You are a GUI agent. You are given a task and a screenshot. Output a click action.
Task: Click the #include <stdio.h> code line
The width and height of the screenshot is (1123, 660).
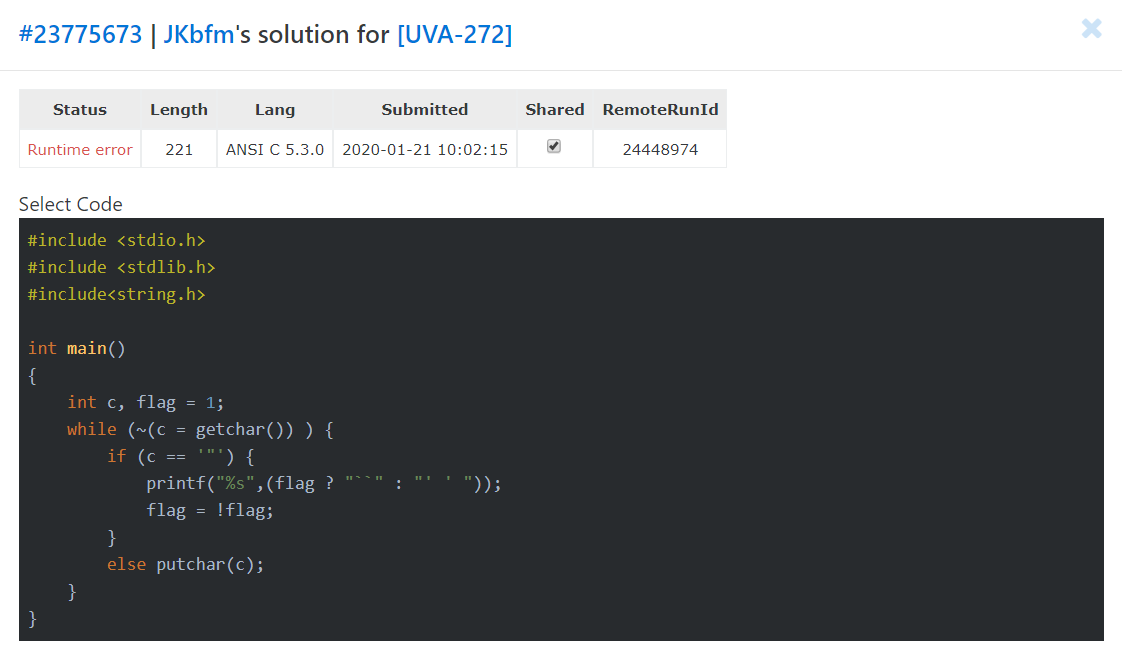[x=117, y=241]
